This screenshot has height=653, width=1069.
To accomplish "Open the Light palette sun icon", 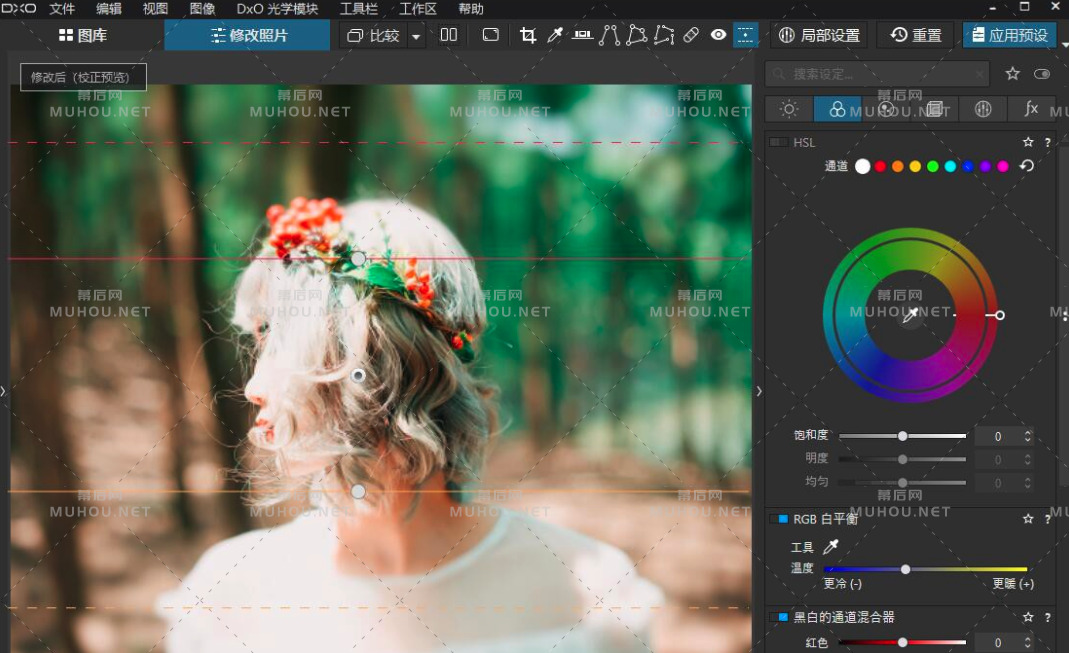I will coord(789,109).
